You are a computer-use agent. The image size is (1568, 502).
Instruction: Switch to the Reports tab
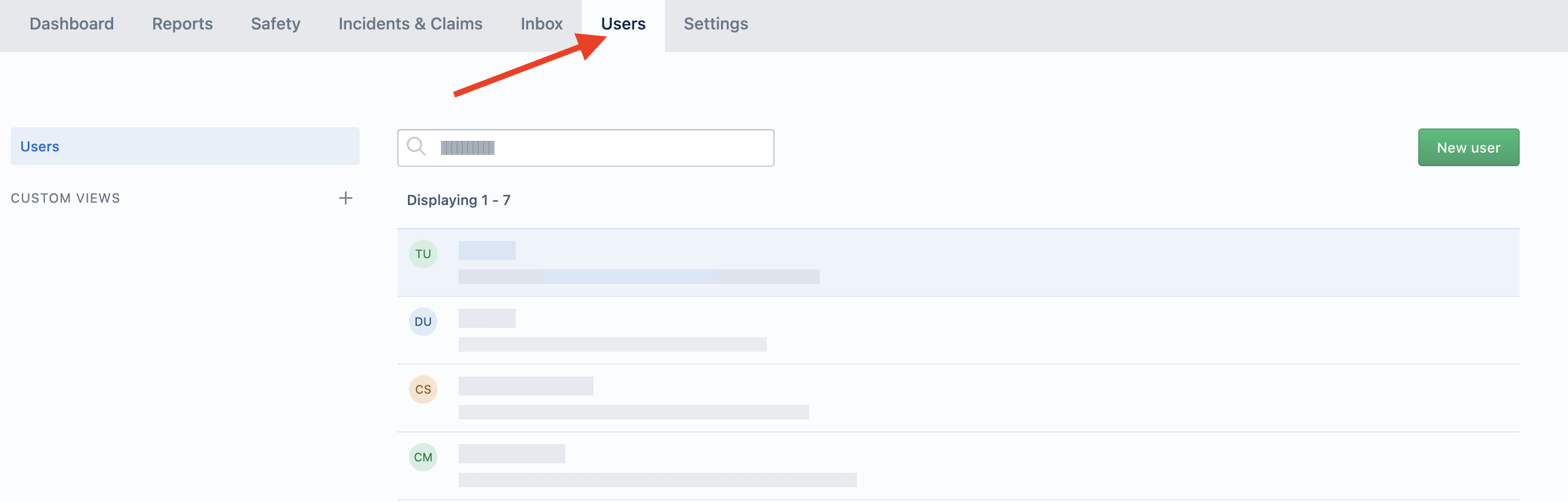182,24
